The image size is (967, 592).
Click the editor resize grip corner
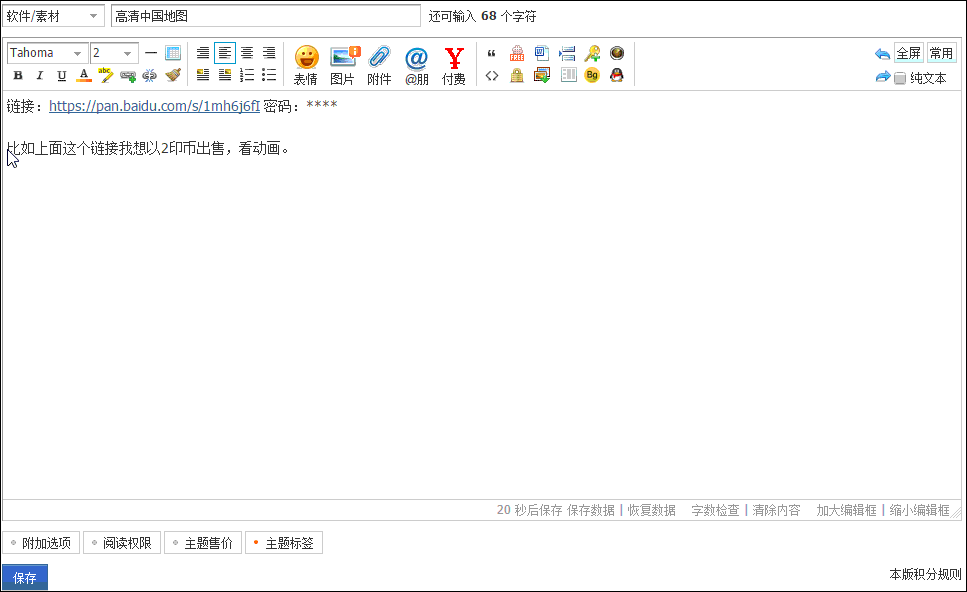957,513
